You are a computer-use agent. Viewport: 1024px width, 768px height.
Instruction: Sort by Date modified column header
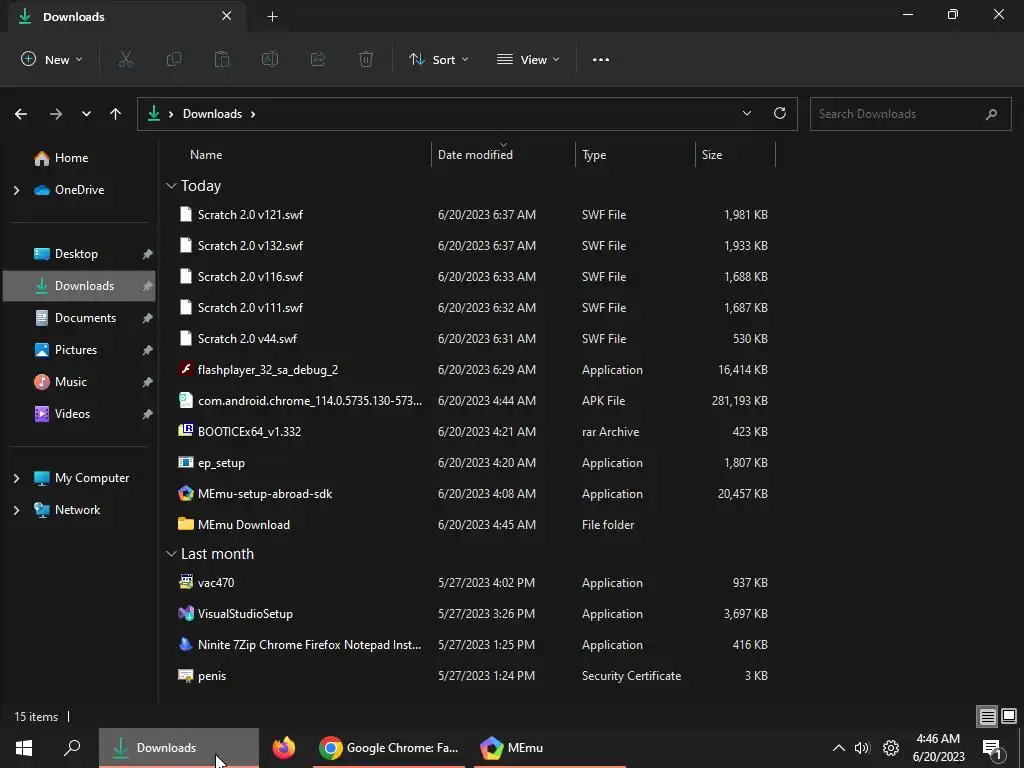pos(503,155)
